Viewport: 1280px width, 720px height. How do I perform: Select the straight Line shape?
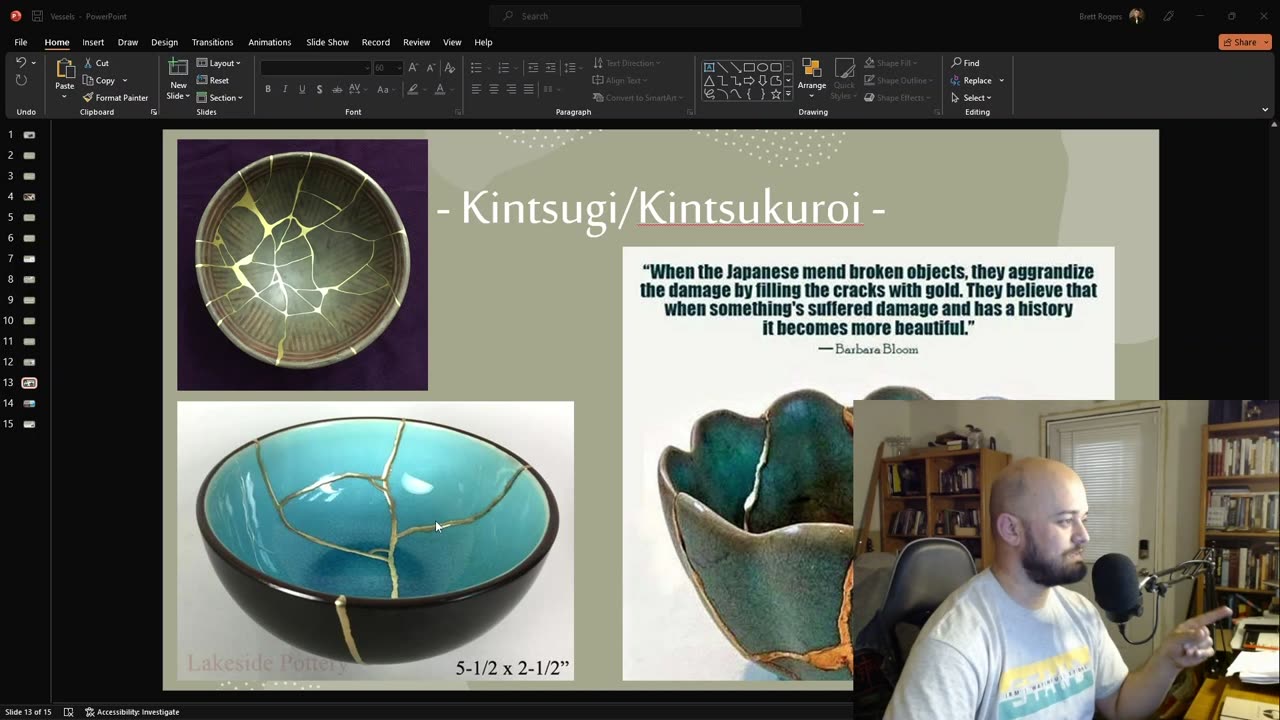722,67
